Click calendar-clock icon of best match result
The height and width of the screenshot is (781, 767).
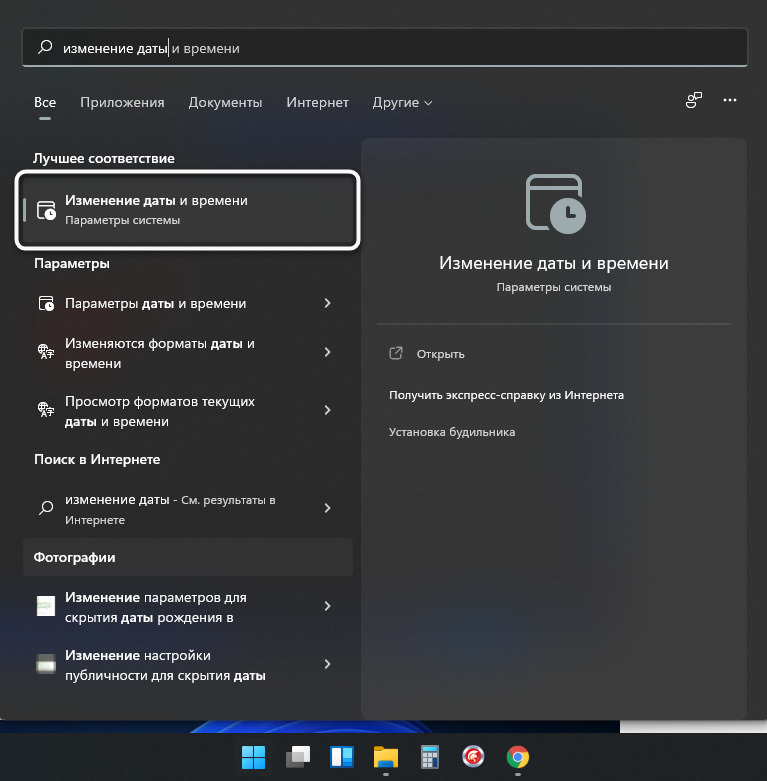46,210
